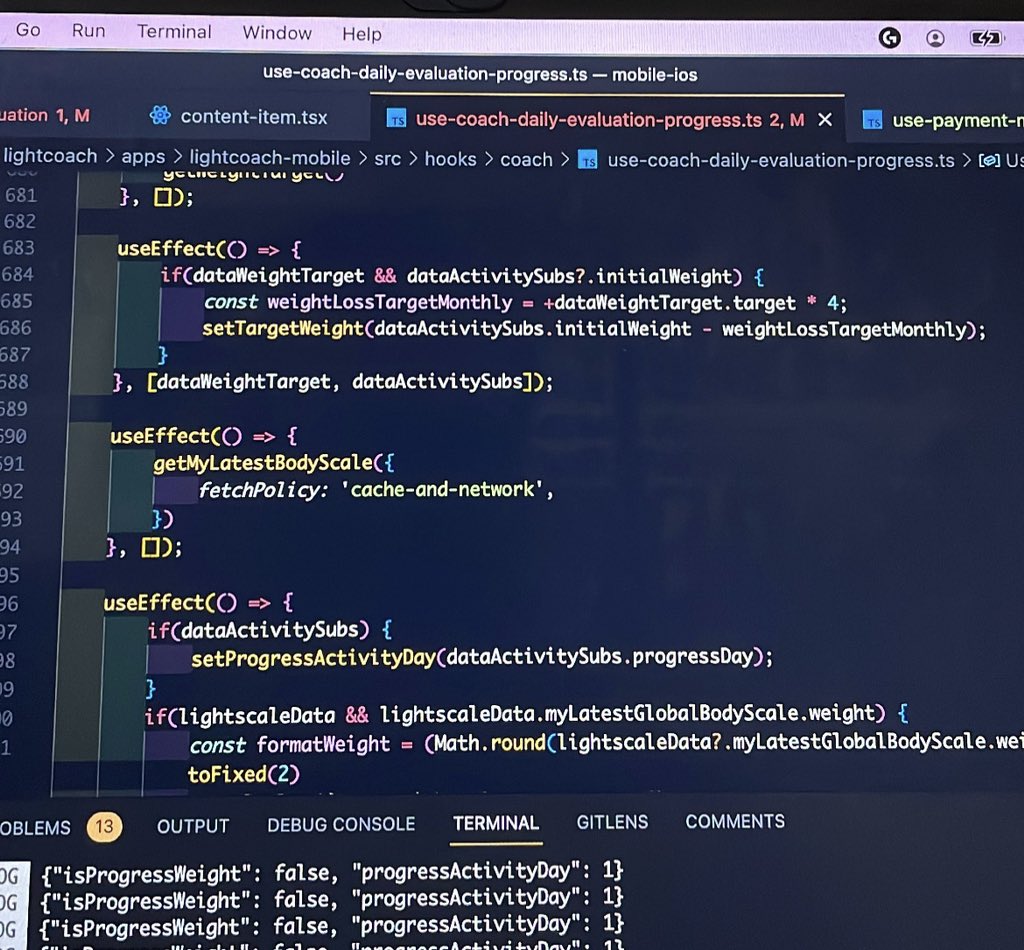Screen dimensions: 1024x950
Task: Click apps in the breadcrumb
Action: [x=143, y=157]
